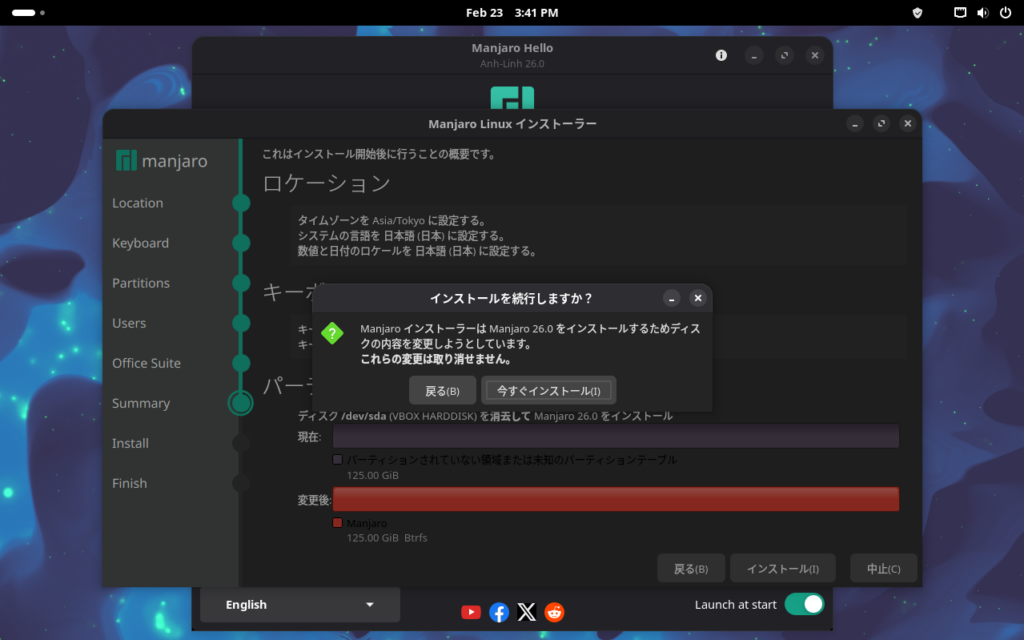Click the red 変更後 partition bar
This screenshot has height=640, width=1024.
click(x=615, y=499)
